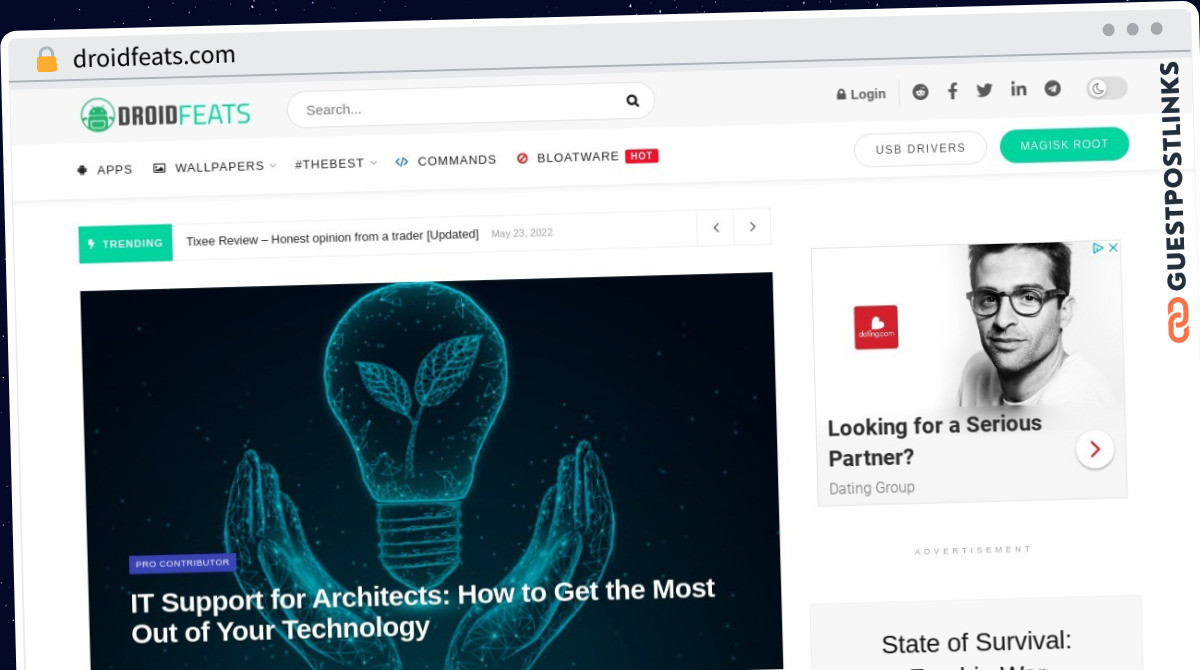Click the DroidFeats logo
The image size is (1200, 670).
[x=166, y=115]
